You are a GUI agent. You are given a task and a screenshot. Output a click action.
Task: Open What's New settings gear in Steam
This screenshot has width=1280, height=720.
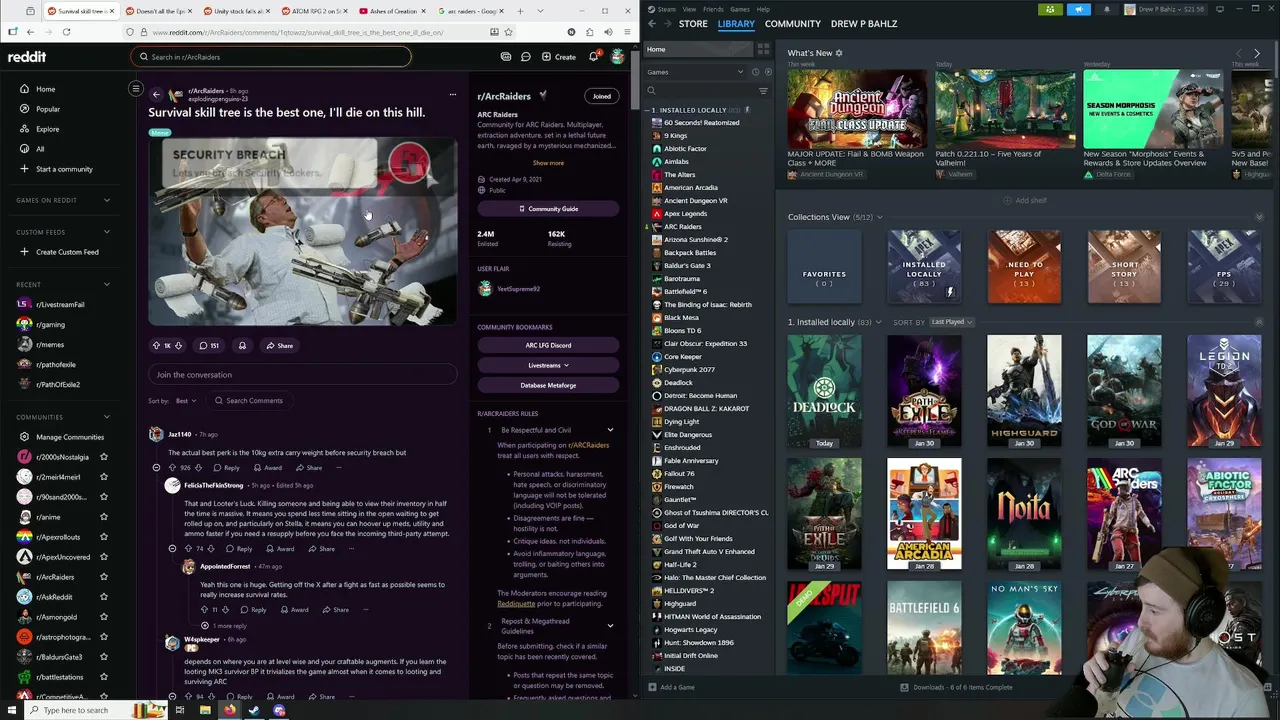(x=839, y=53)
